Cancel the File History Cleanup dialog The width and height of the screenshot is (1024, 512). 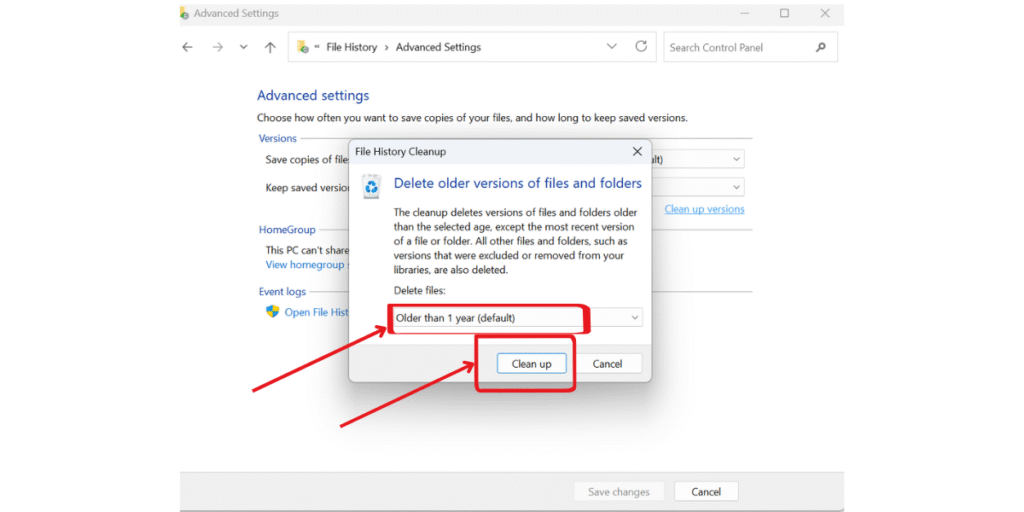[x=607, y=364]
